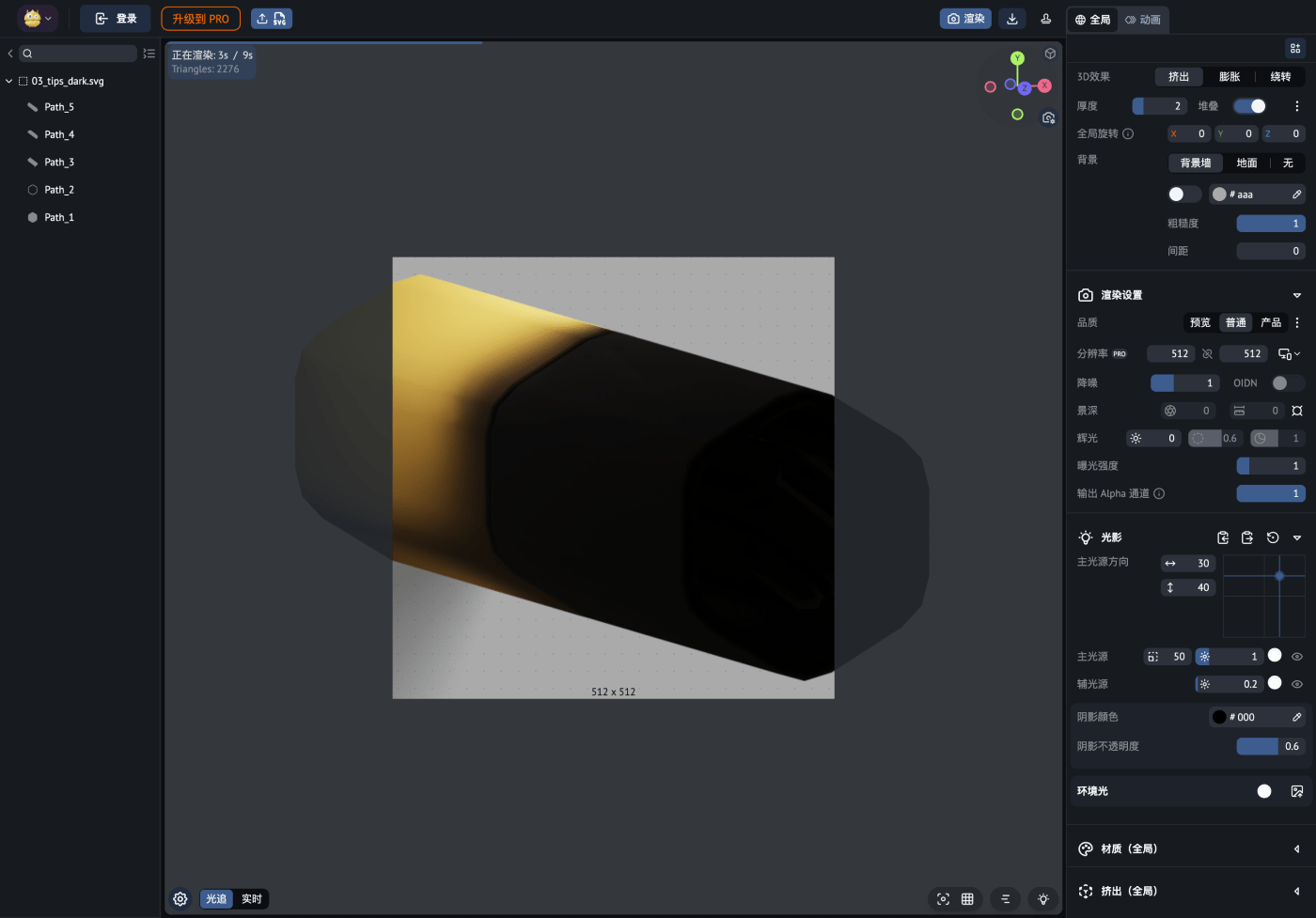Click the 升级到 PRO upgrade button
Image resolution: width=1316 pixels, height=918 pixels.
(x=200, y=19)
